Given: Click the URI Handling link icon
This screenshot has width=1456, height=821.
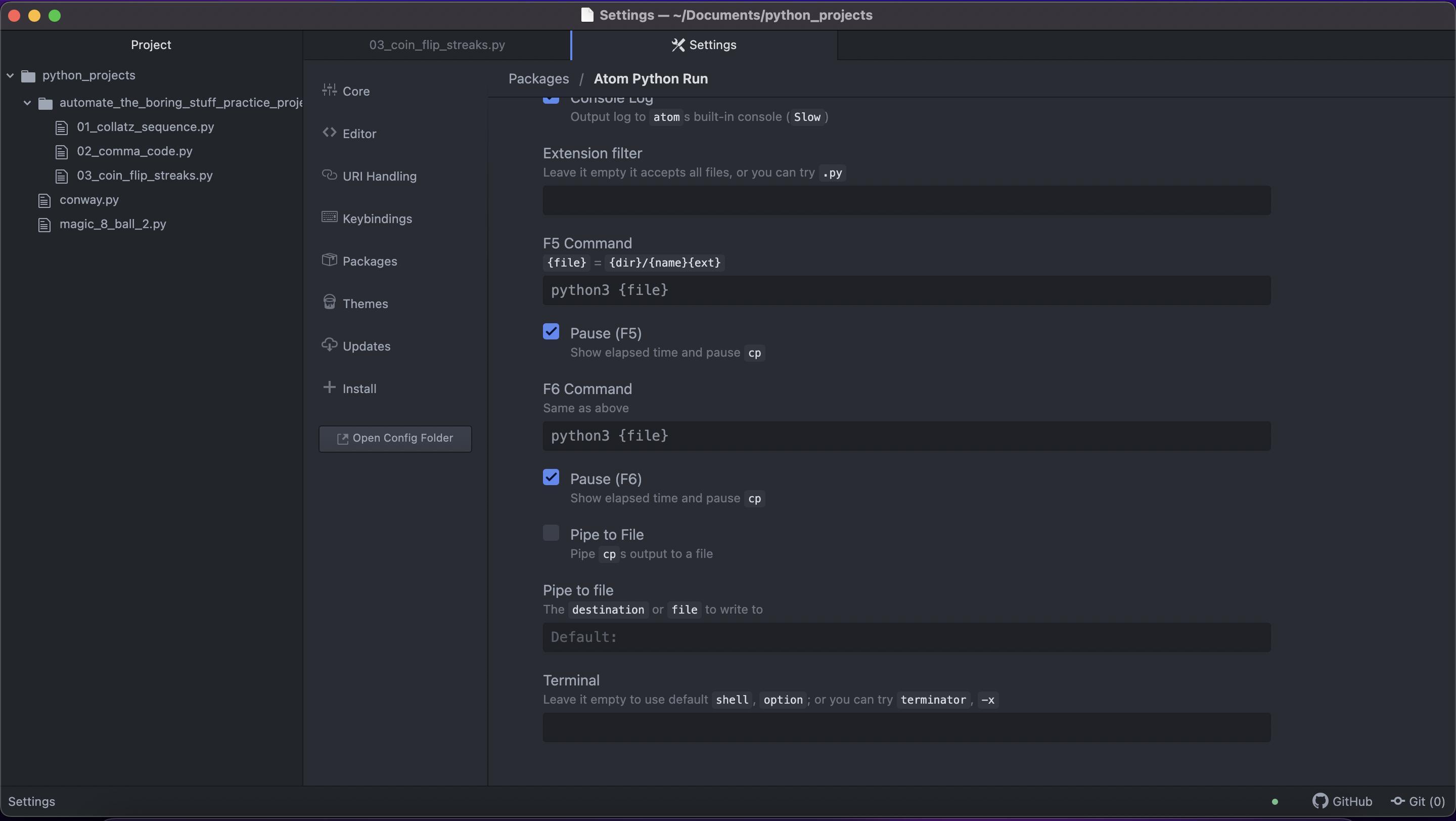Looking at the screenshot, I should coord(329,175).
